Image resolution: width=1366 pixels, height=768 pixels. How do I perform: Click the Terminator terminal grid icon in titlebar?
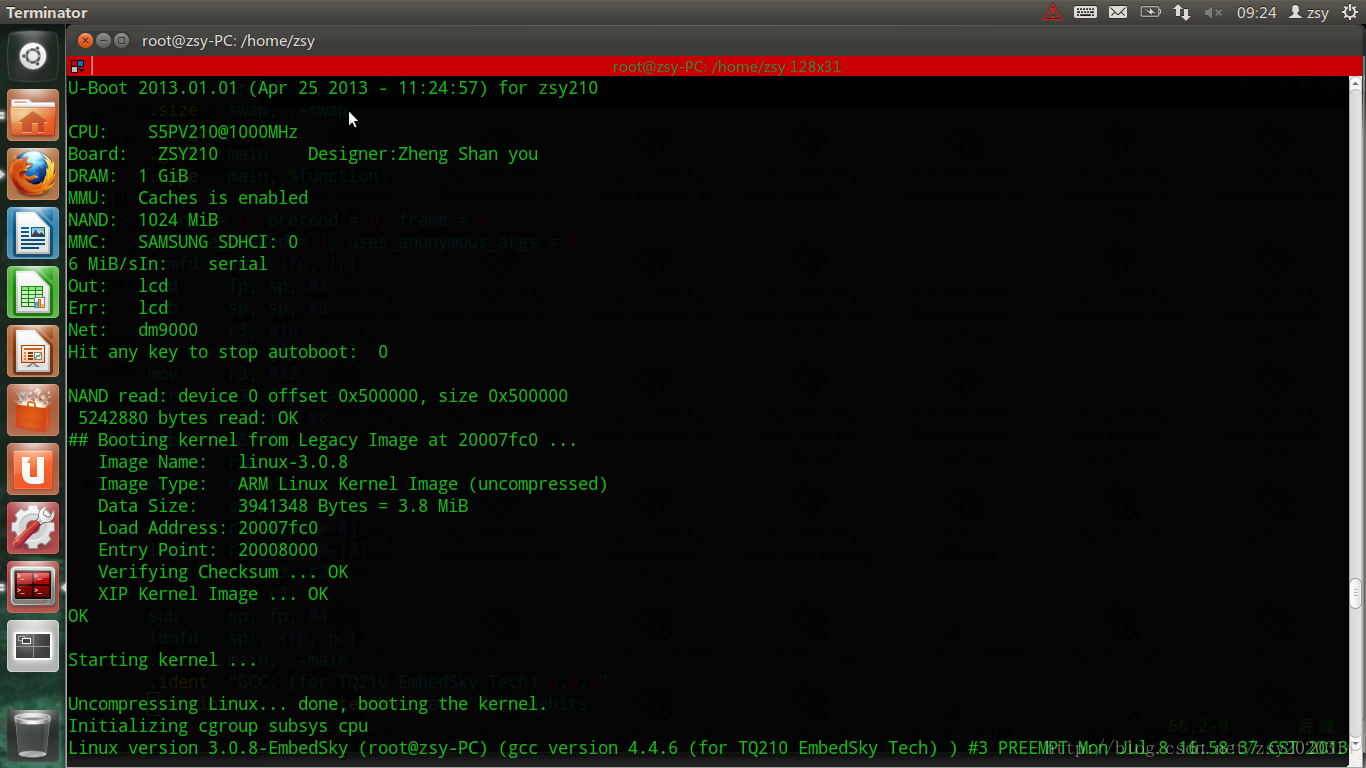pyautogui.click(x=77, y=66)
